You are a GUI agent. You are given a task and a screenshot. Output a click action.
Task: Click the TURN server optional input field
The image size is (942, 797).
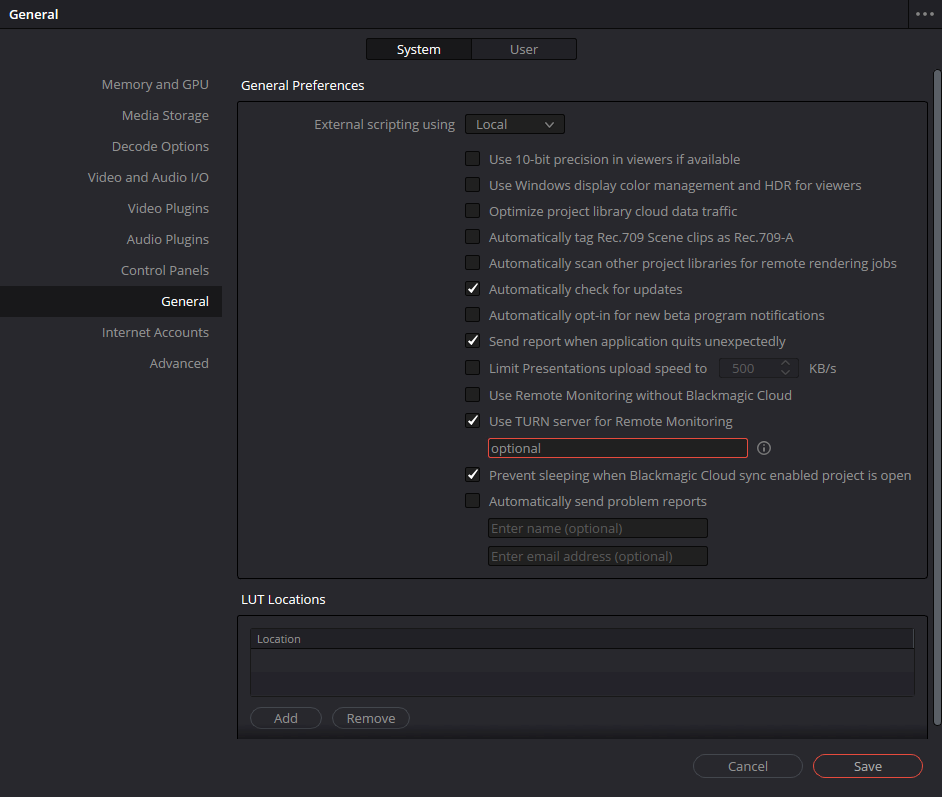618,448
